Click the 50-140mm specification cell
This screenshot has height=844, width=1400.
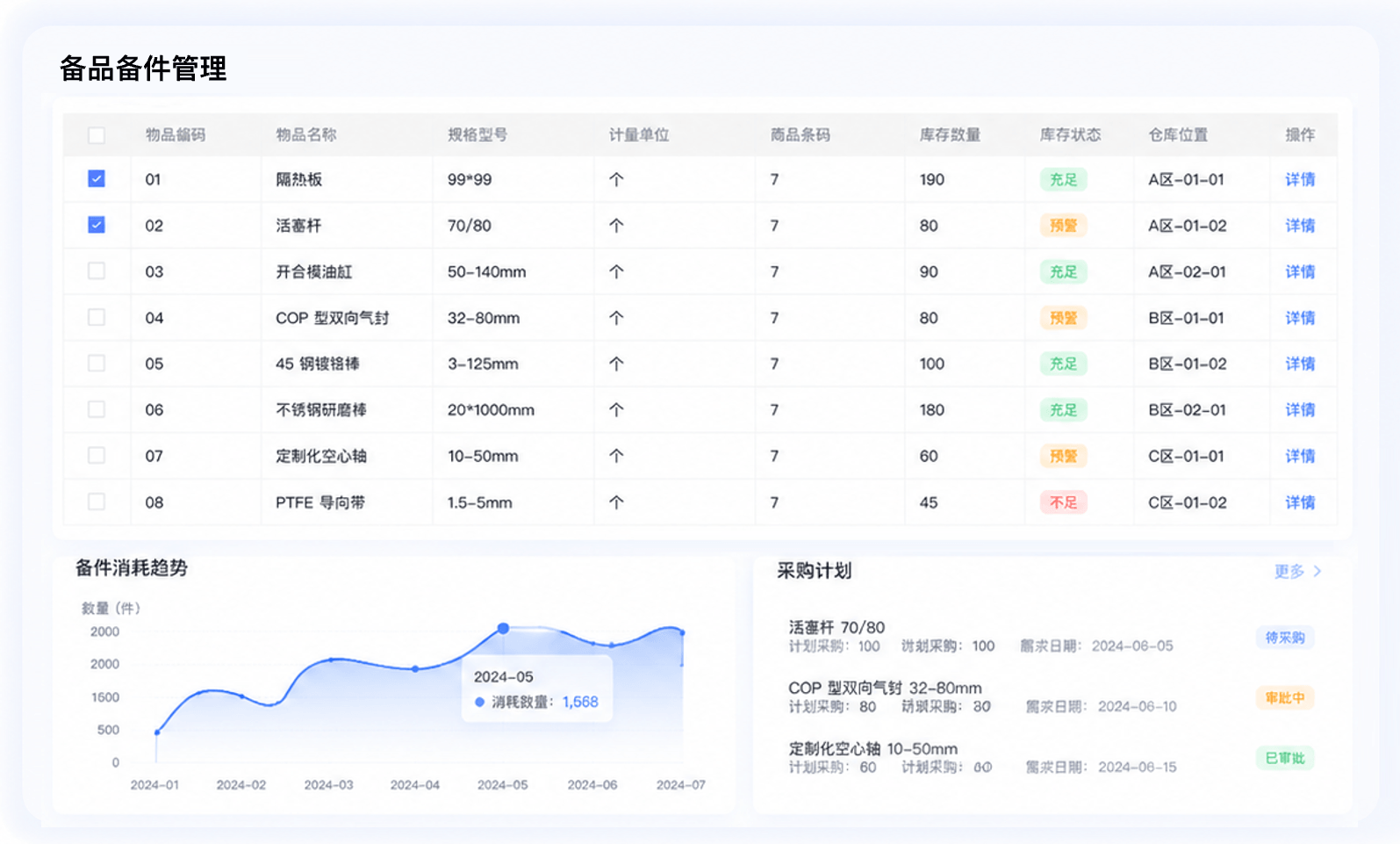coord(487,271)
